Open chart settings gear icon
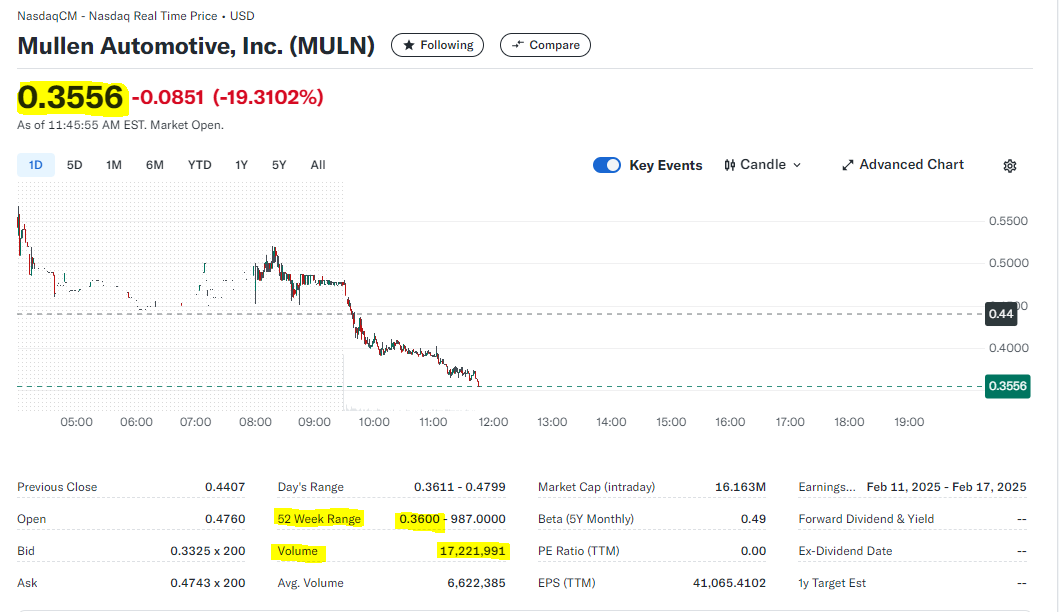 click(x=1010, y=165)
